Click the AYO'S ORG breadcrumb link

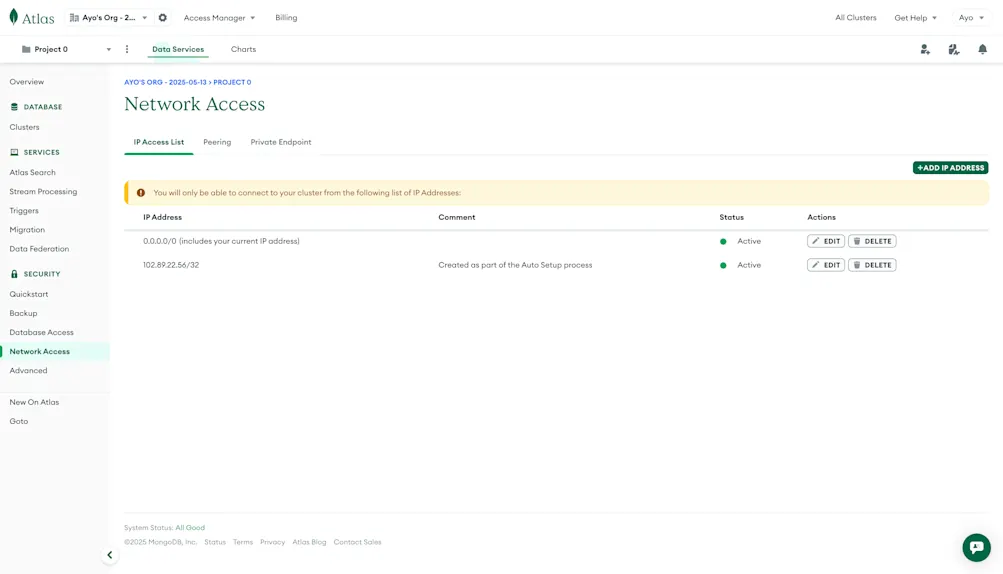[x=165, y=83]
